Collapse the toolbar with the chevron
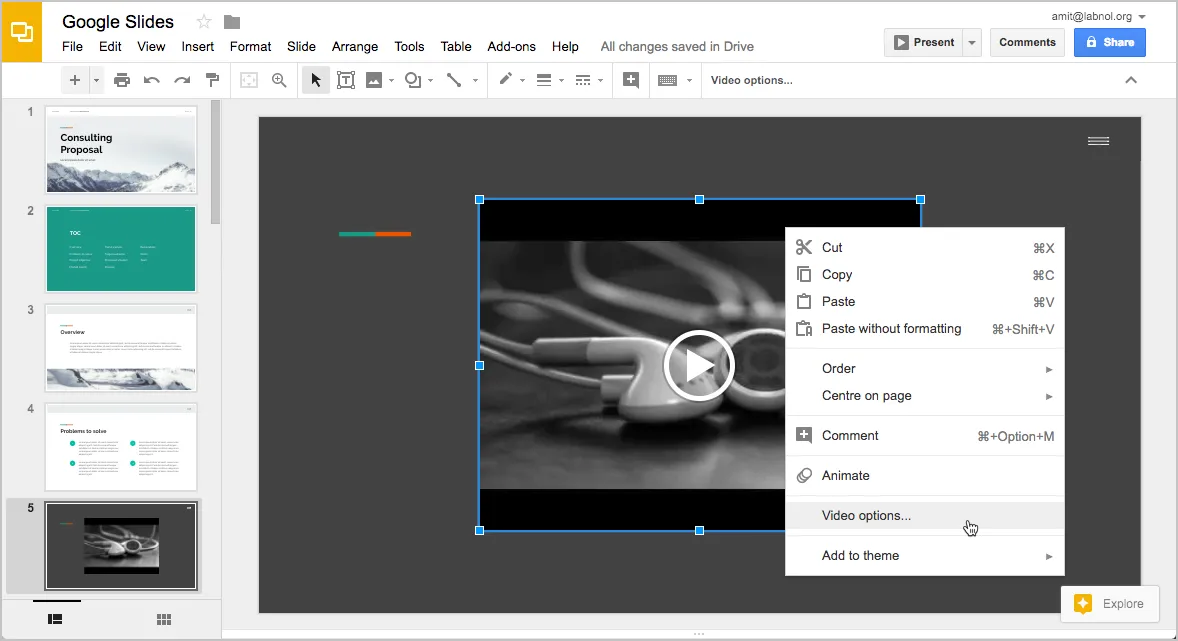The image size is (1178, 641). click(x=1131, y=80)
